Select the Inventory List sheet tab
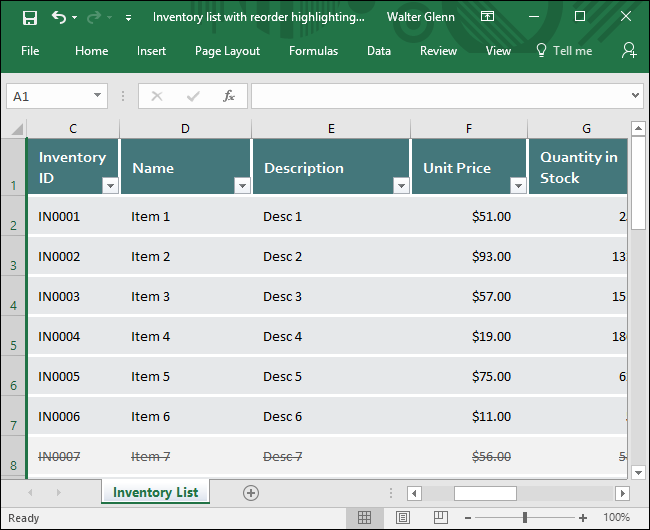The height and width of the screenshot is (530, 650). [155, 492]
